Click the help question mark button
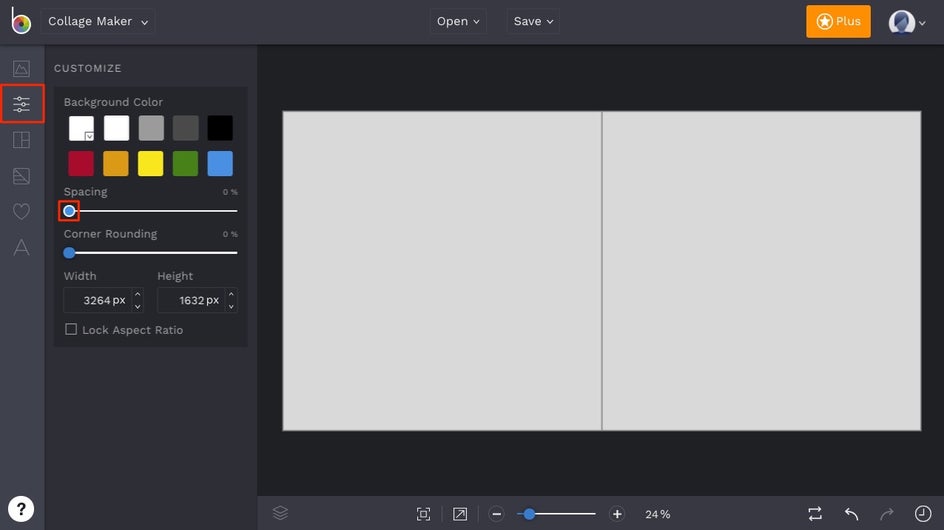The image size is (944, 530). 21,507
